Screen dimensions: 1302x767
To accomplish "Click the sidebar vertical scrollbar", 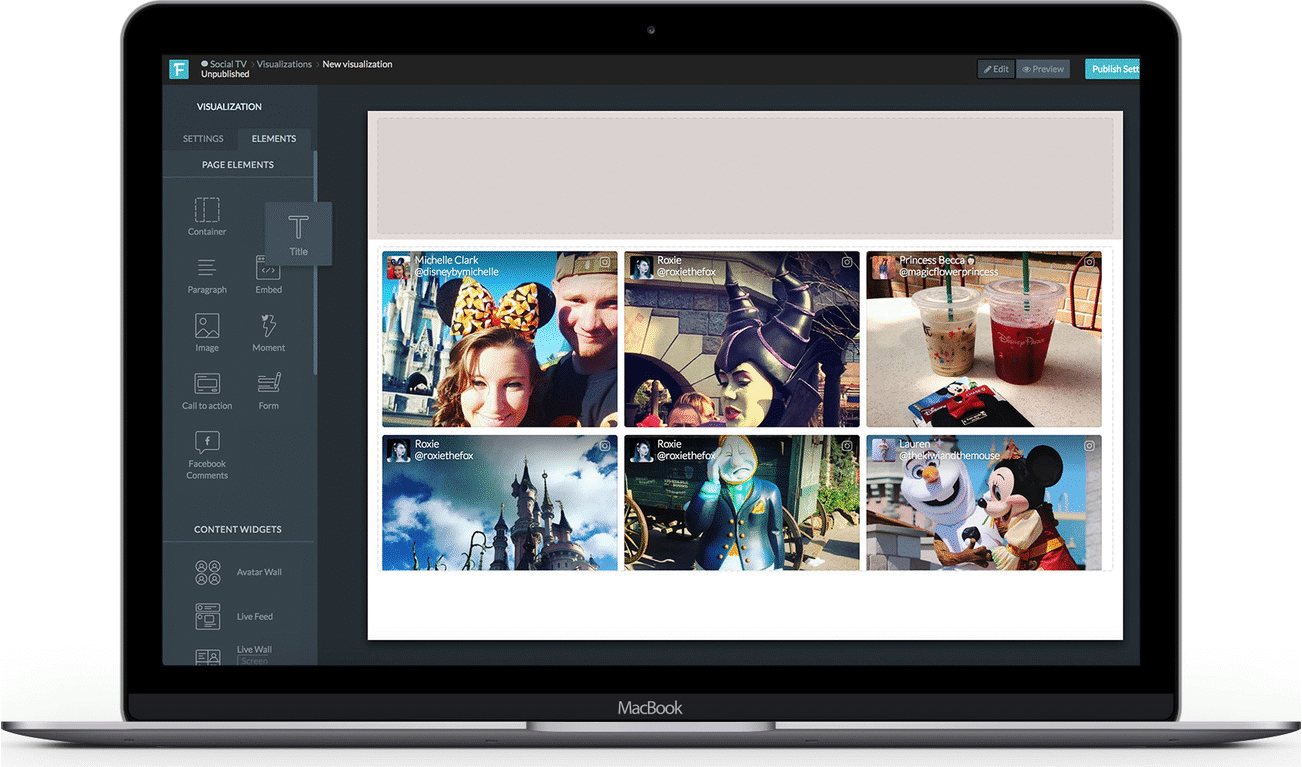I will coord(315,262).
